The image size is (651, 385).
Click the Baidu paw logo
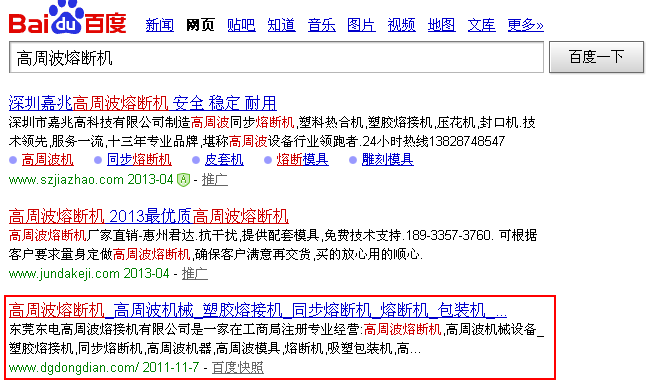tap(67, 18)
